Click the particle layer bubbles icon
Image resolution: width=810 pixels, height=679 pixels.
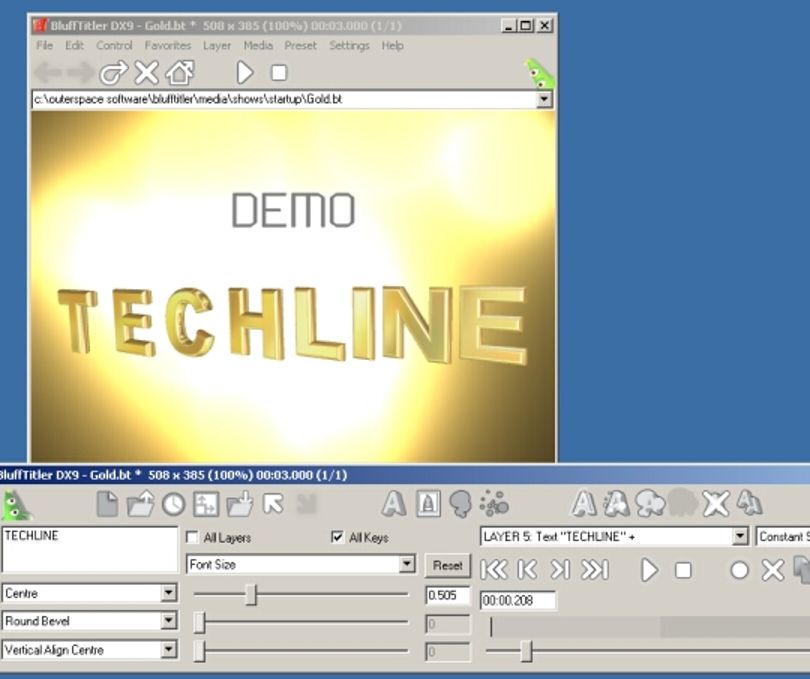pyautogui.click(x=494, y=504)
